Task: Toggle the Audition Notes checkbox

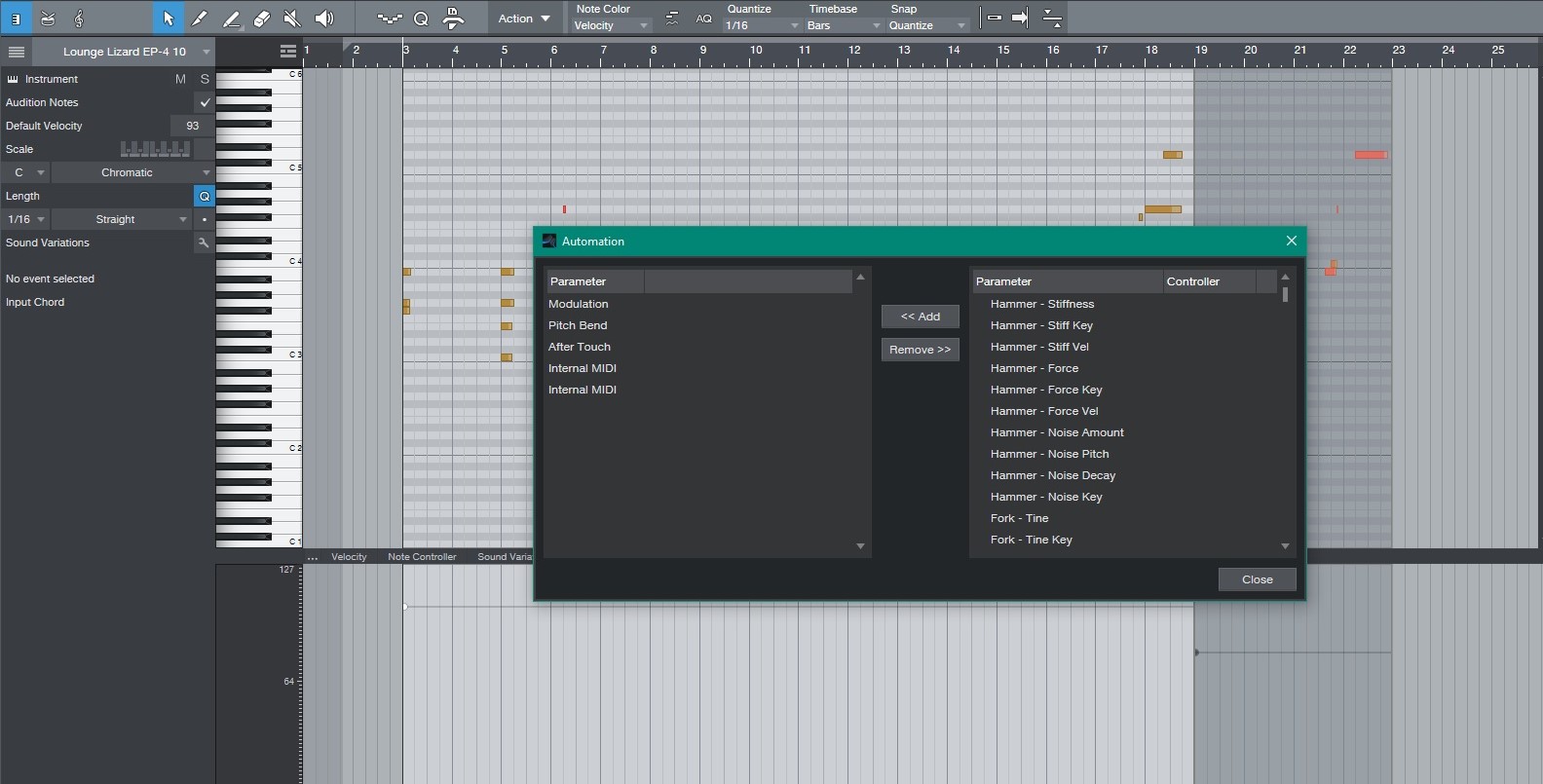Action: click(x=205, y=102)
